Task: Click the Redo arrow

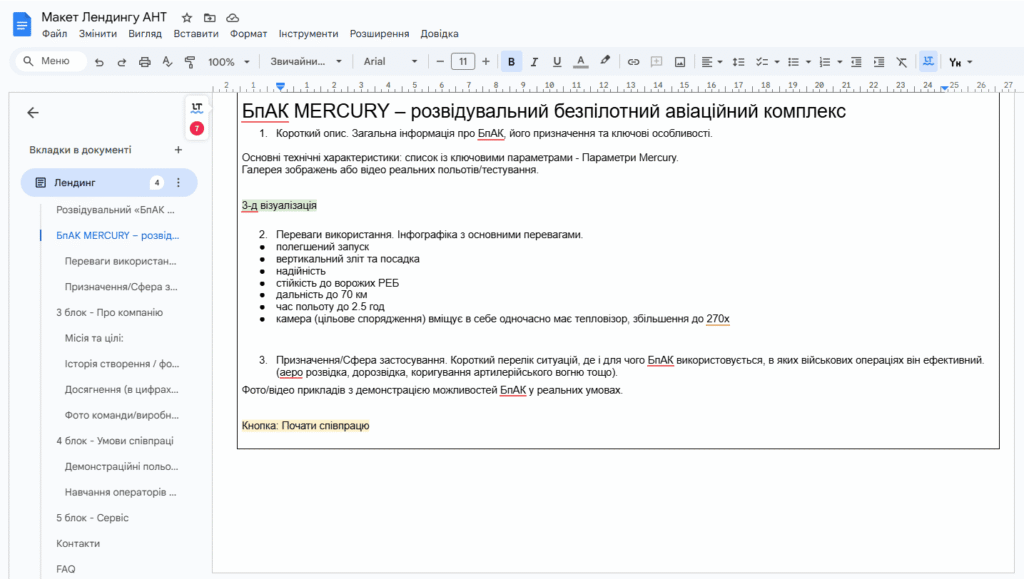Action: pyautogui.click(x=121, y=62)
